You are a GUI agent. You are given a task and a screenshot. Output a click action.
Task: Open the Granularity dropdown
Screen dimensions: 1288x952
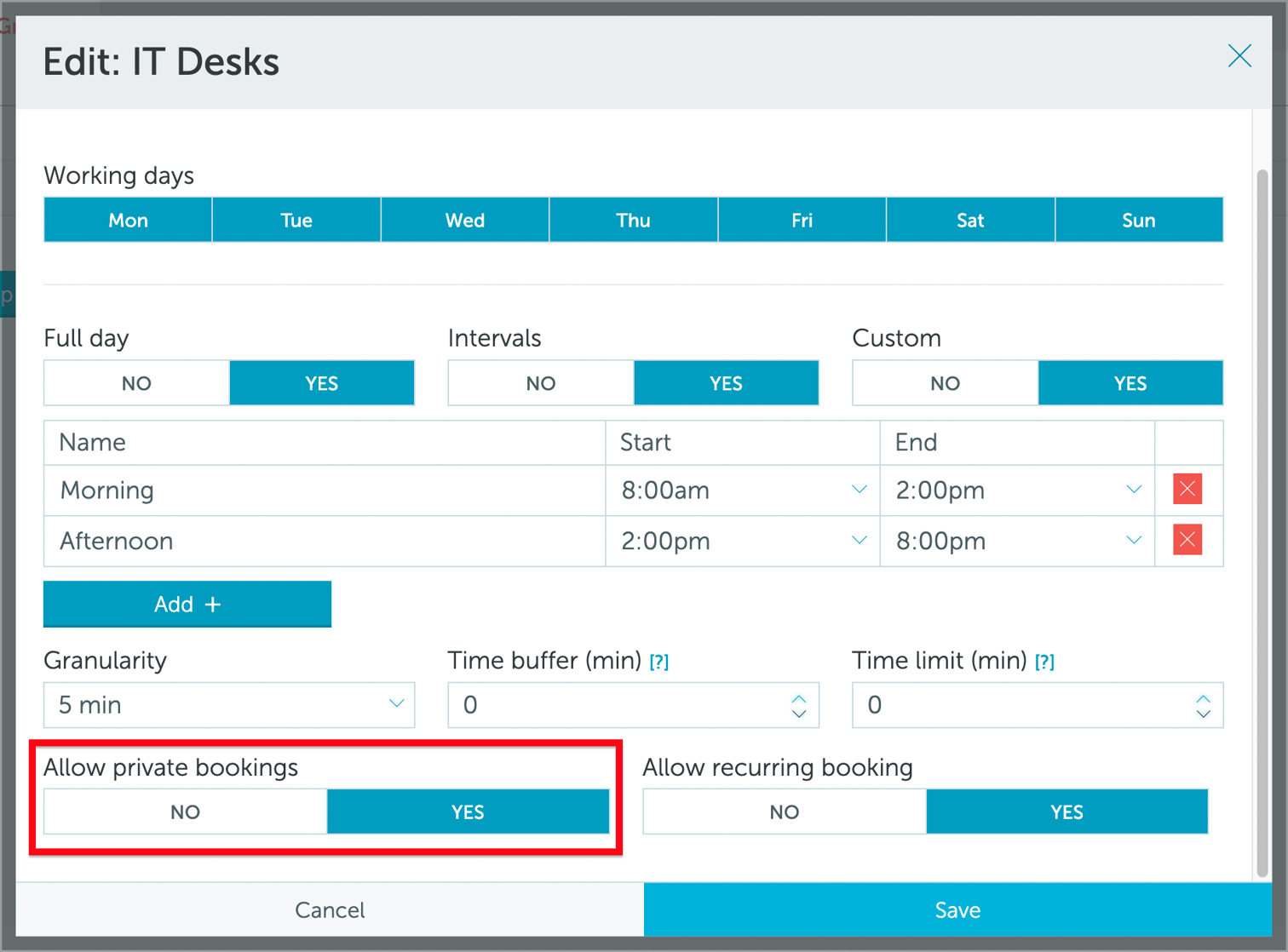pos(228,705)
